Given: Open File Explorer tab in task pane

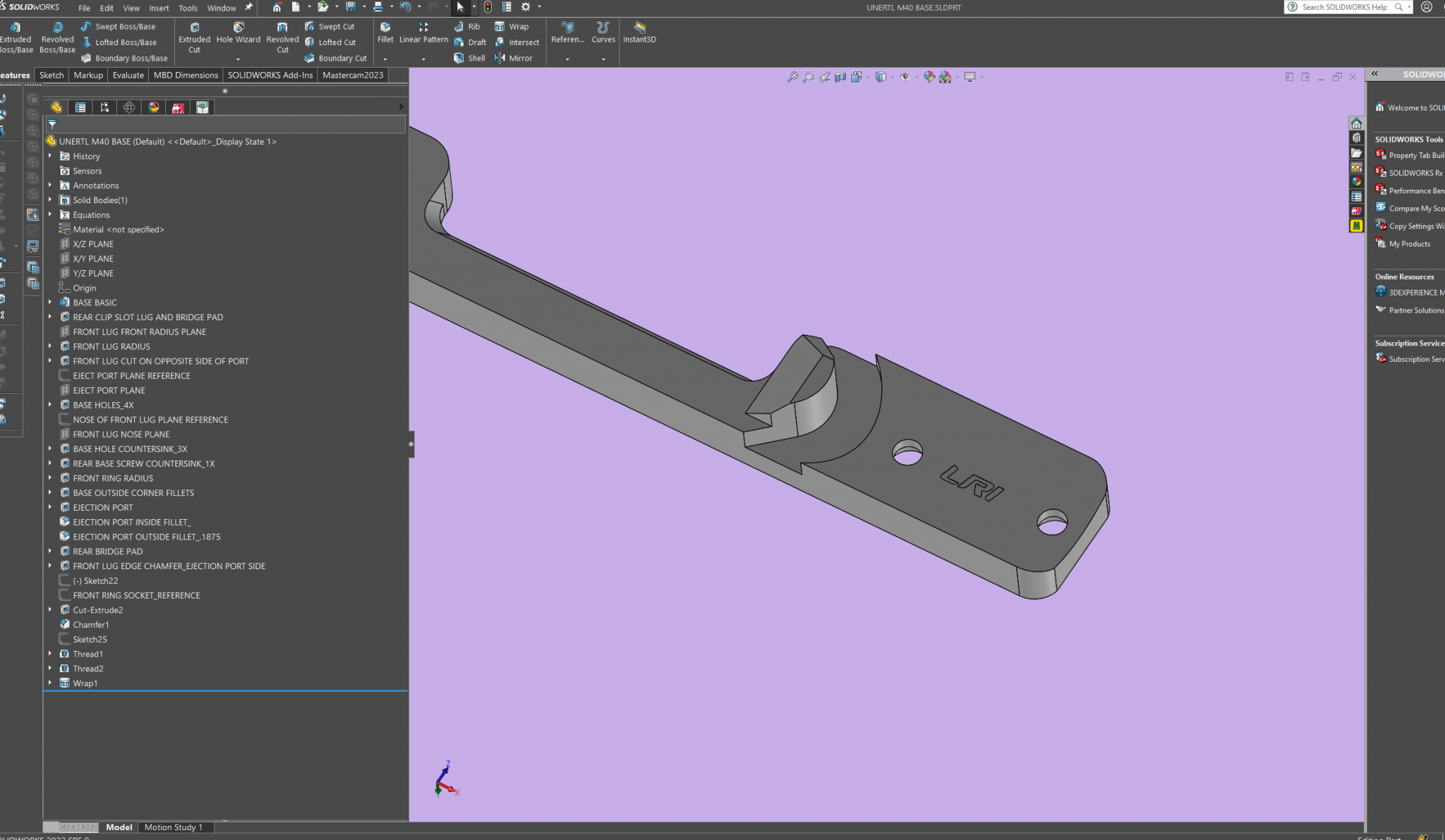Looking at the screenshot, I should click(1356, 153).
